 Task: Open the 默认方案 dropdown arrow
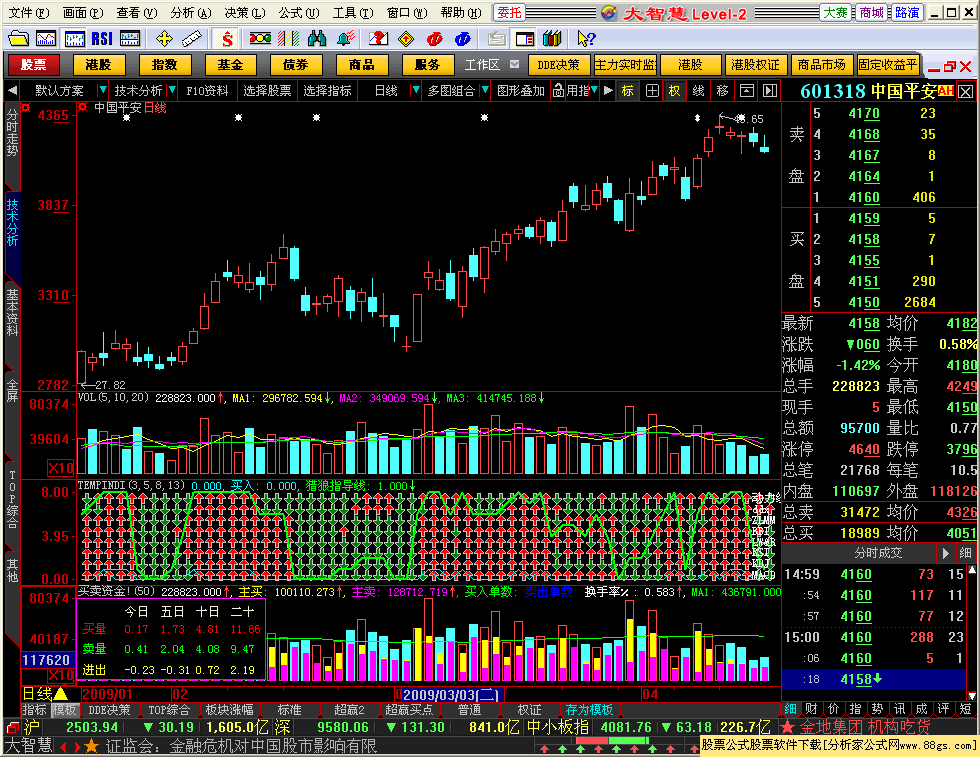click(102, 91)
